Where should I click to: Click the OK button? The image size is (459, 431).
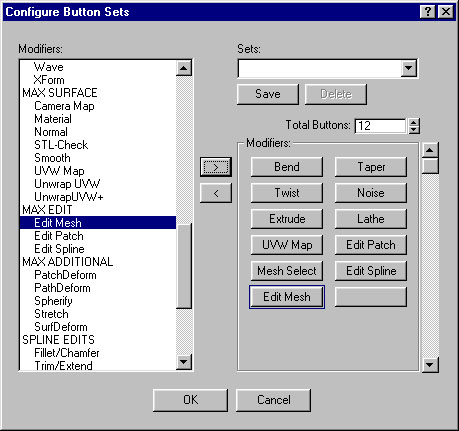(x=190, y=400)
